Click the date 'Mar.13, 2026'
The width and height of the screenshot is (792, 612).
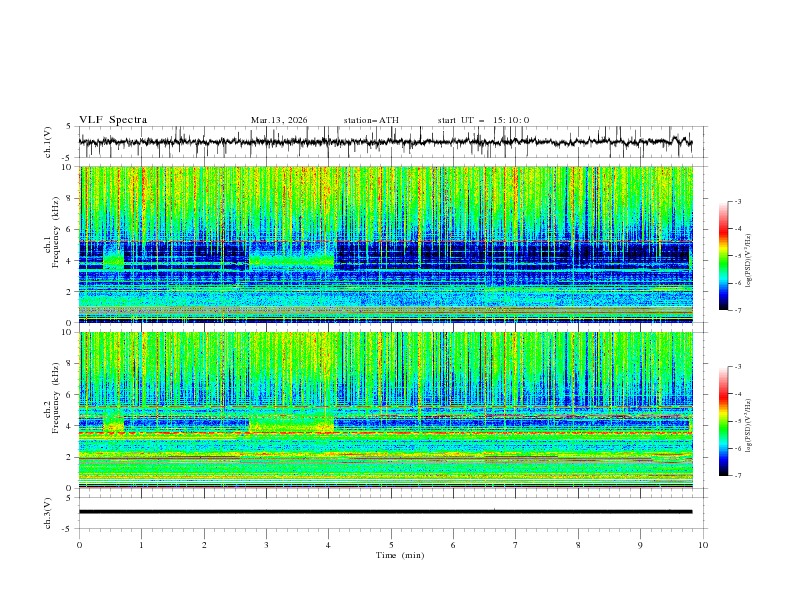279,120
